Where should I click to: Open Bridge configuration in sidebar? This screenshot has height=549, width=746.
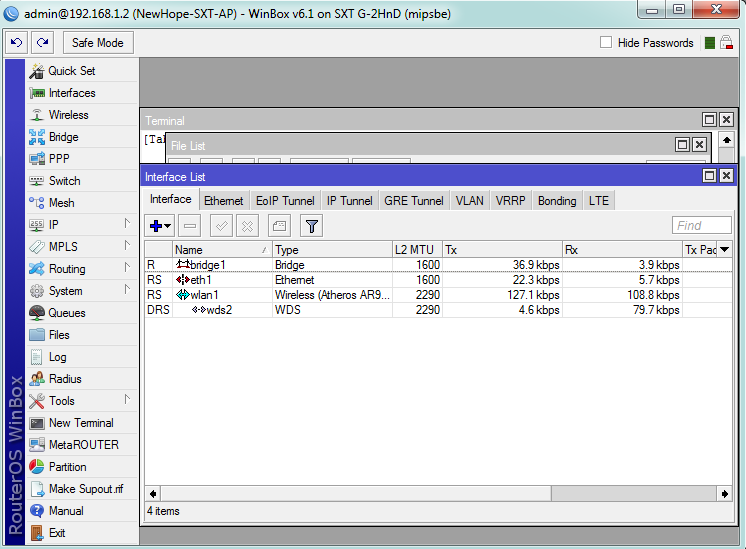[x=82, y=137]
